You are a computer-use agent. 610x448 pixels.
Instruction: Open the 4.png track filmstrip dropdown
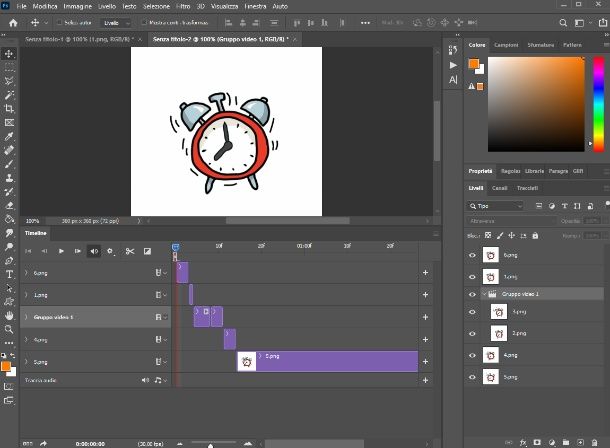coord(161,340)
